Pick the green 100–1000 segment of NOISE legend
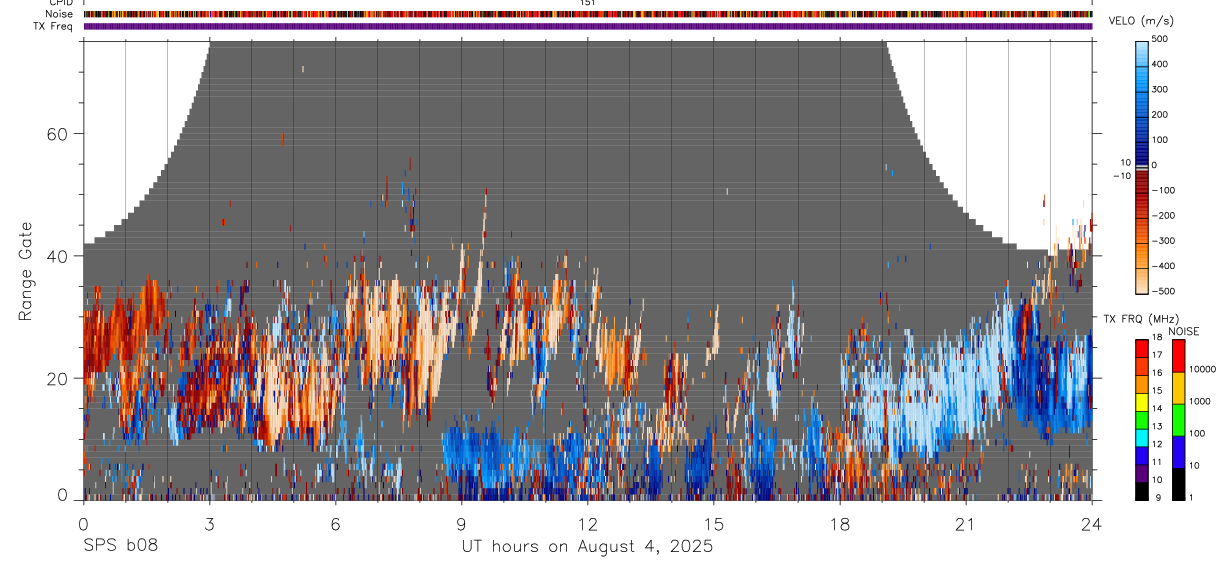This screenshot has width=1228, height=567. [x=1178, y=419]
